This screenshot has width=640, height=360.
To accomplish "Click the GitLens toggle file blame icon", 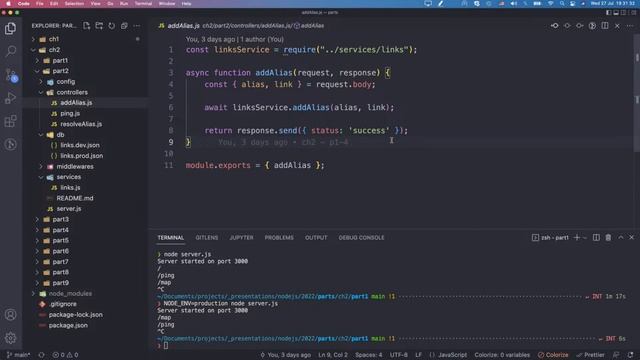I will [592, 26].
